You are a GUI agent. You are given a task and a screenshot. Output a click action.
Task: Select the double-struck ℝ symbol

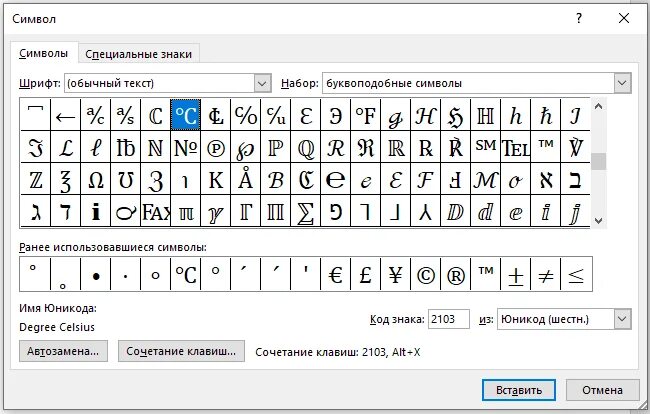click(395, 147)
